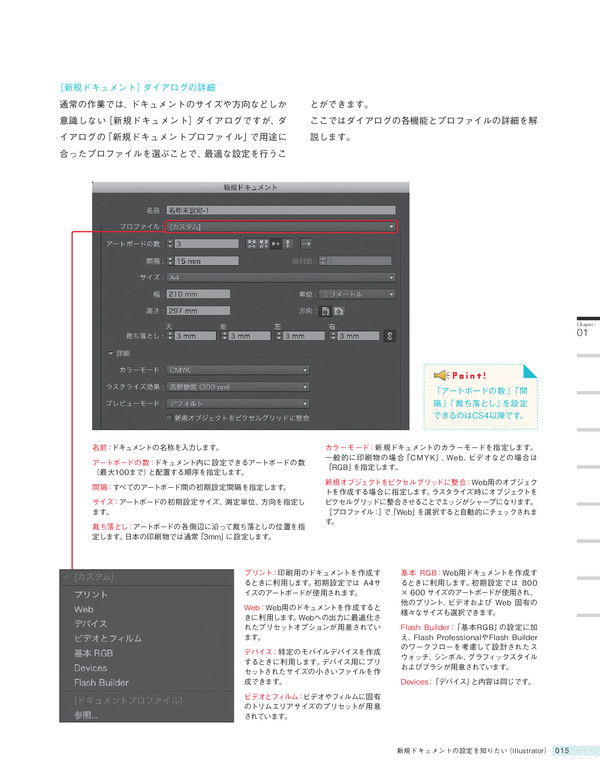Open the プロファイル dropdown
600x772 pixels.
281,227
